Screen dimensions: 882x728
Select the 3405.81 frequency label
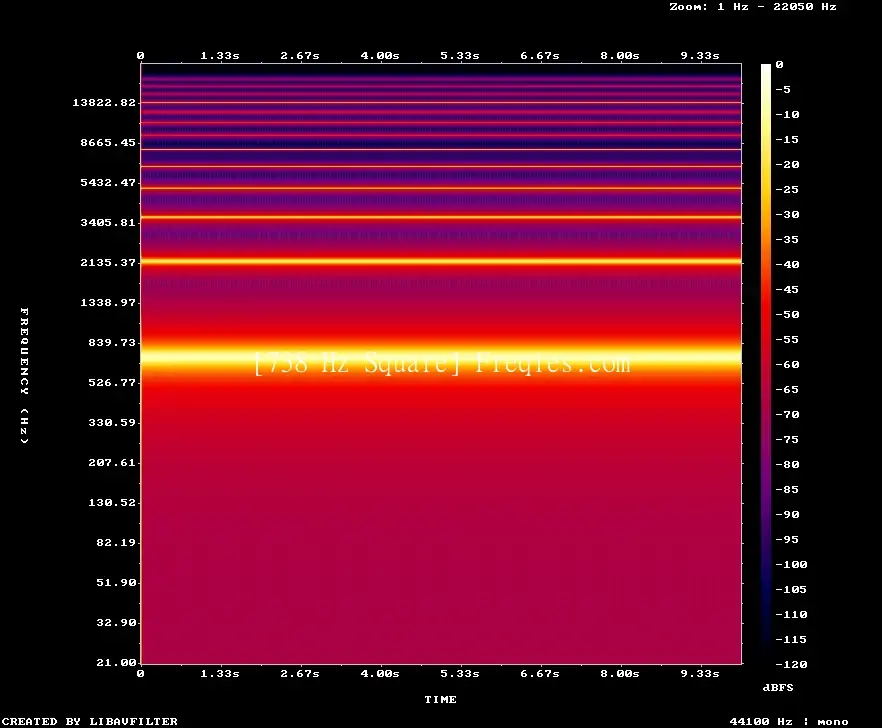click(x=108, y=222)
